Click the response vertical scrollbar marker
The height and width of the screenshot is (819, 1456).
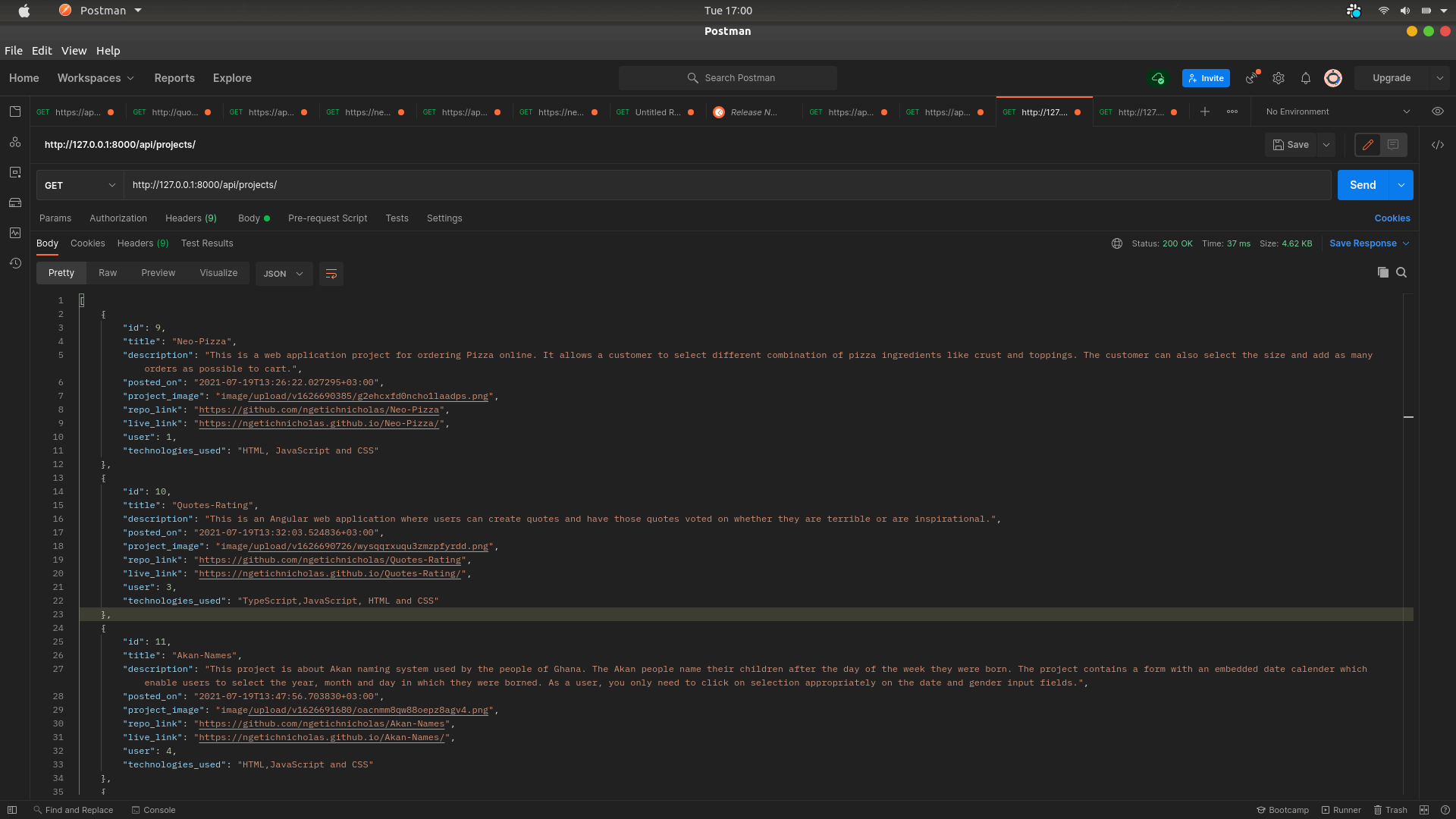pyautogui.click(x=1408, y=417)
